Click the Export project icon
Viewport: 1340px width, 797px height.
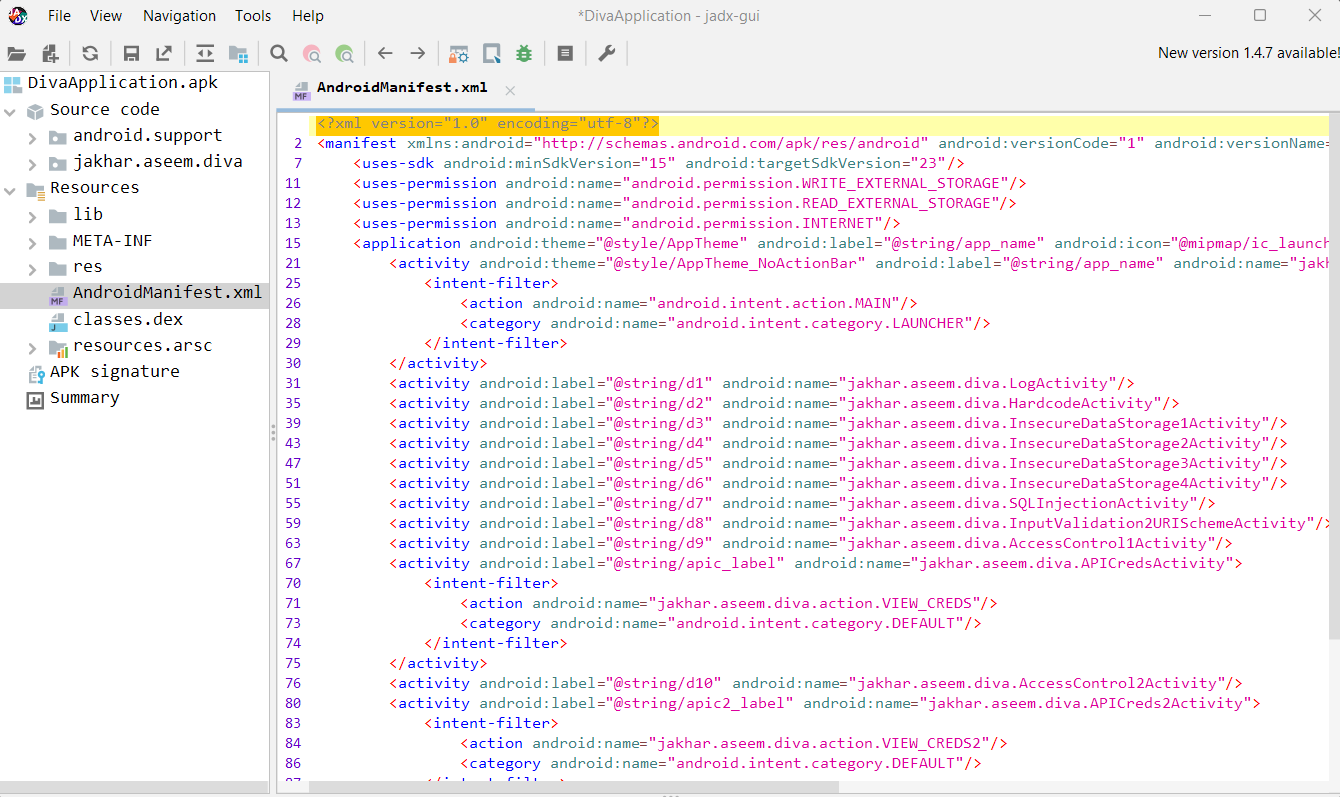(x=163, y=53)
